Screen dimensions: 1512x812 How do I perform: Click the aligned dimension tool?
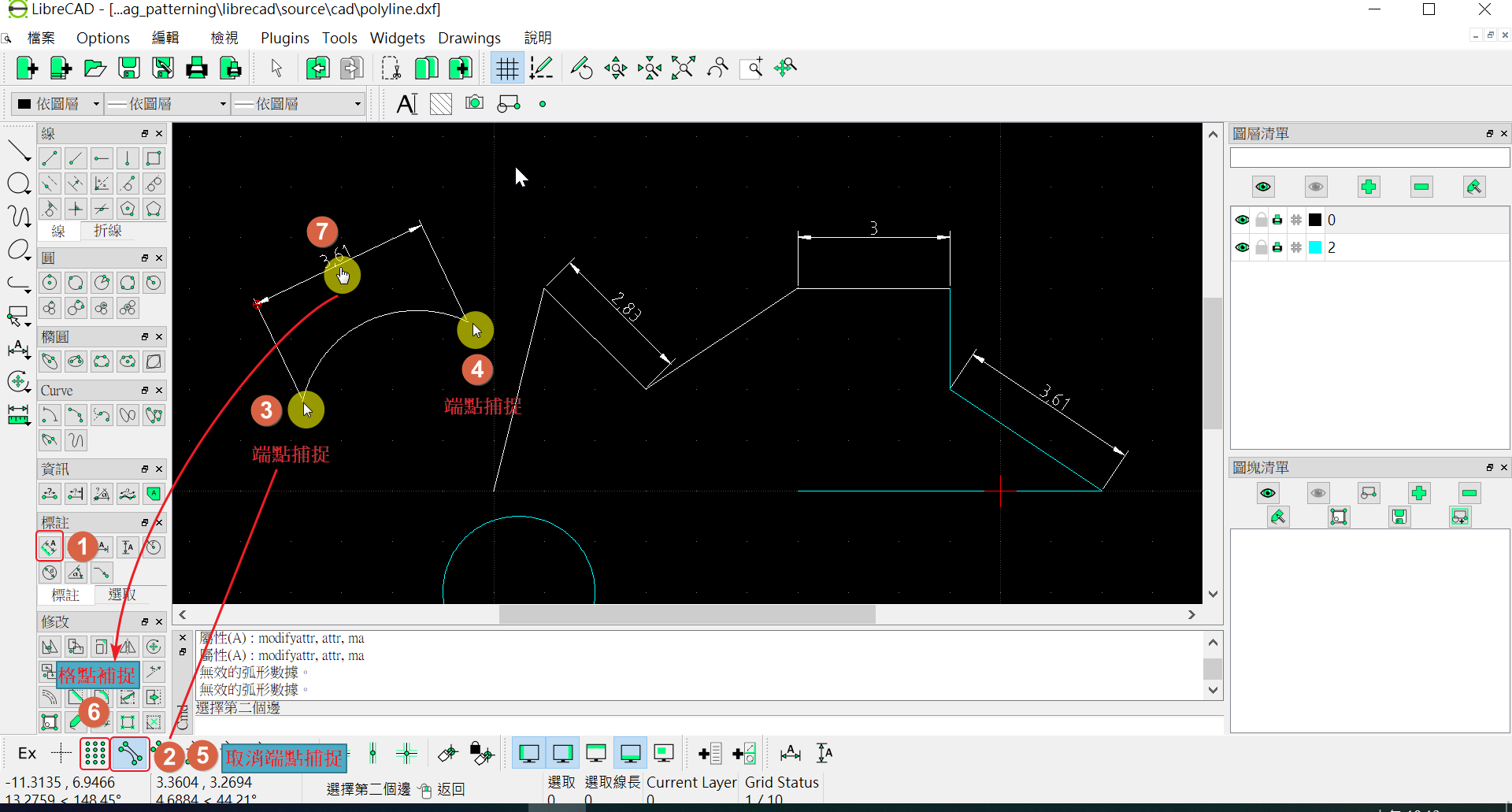pyautogui.click(x=50, y=547)
